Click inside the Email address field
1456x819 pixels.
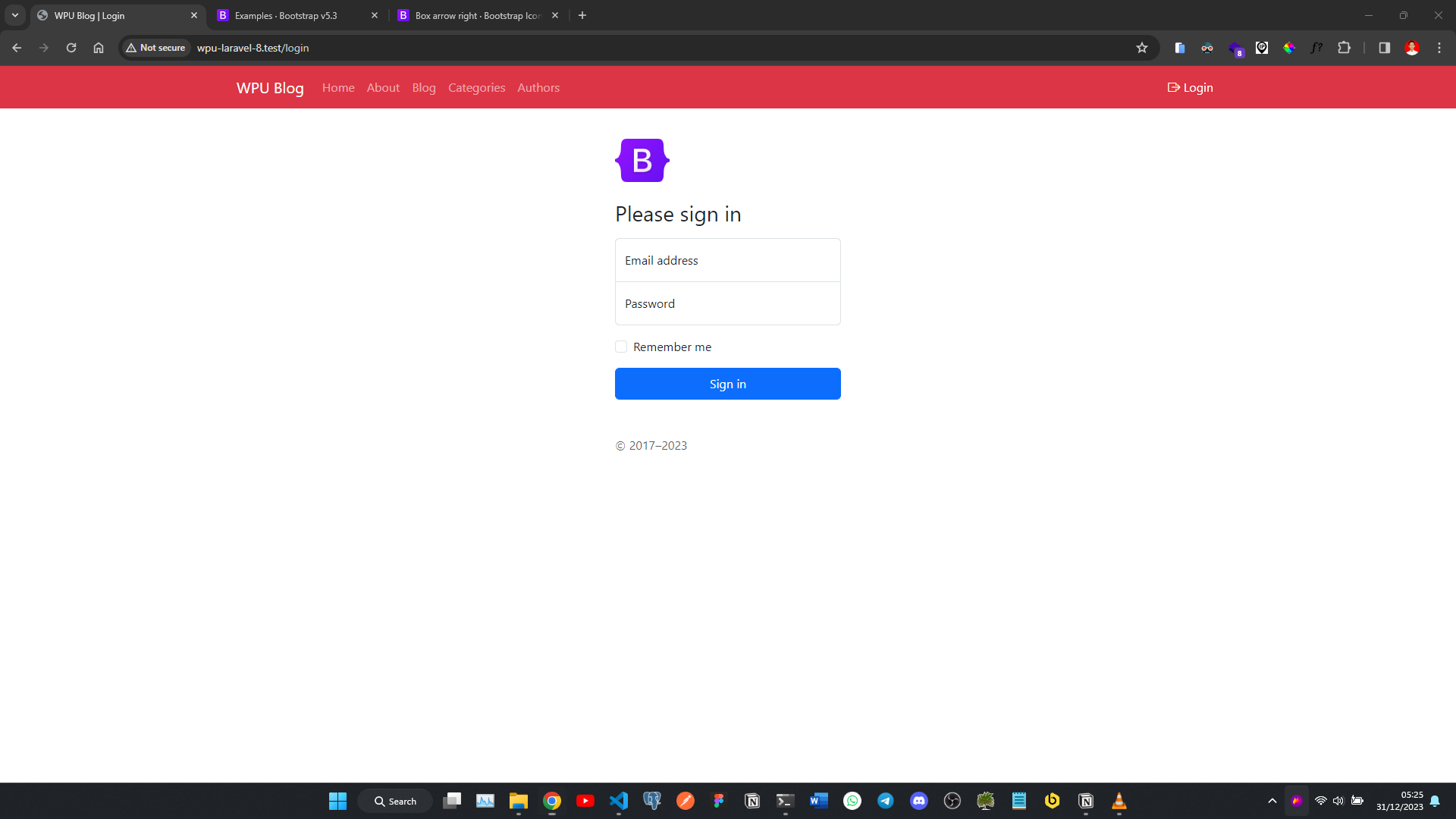(x=727, y=260)
